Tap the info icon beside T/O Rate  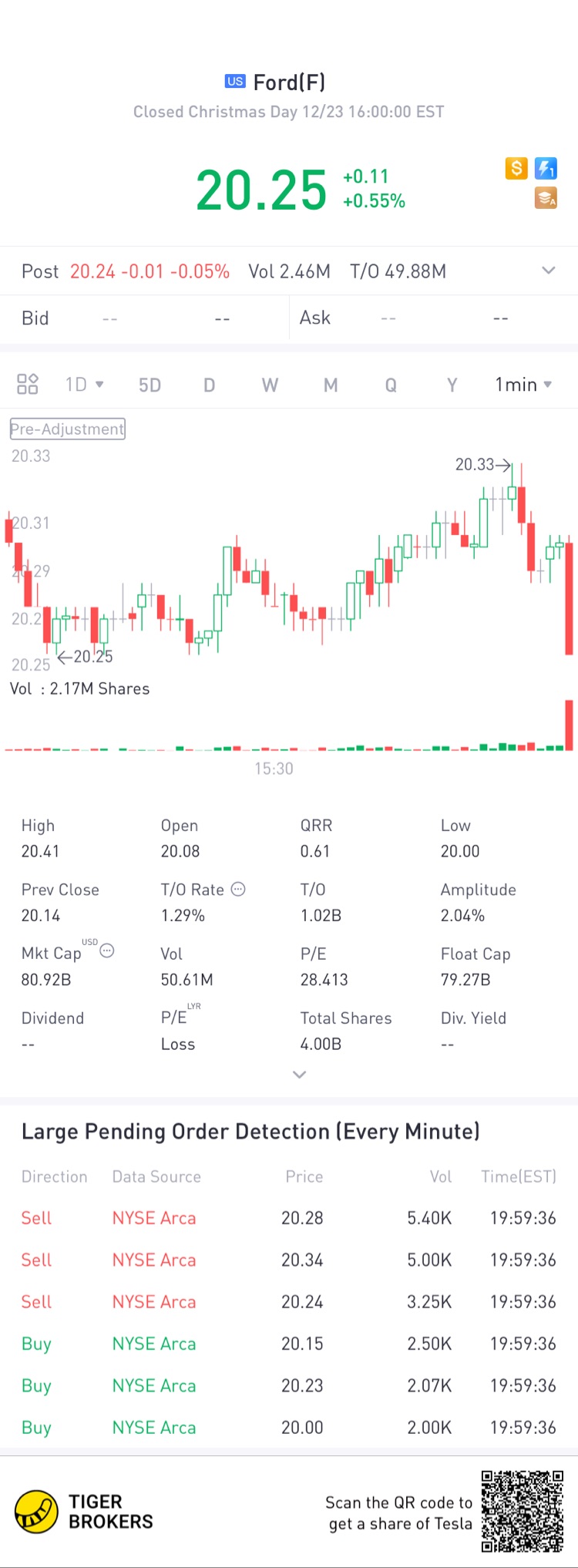pyautogui.click(x=239, y=889)
